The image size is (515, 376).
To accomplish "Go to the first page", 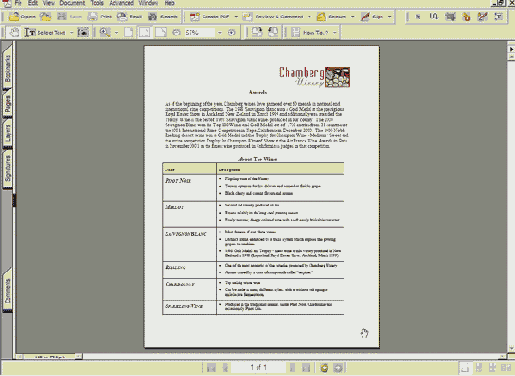I will [x=211, y=368].
